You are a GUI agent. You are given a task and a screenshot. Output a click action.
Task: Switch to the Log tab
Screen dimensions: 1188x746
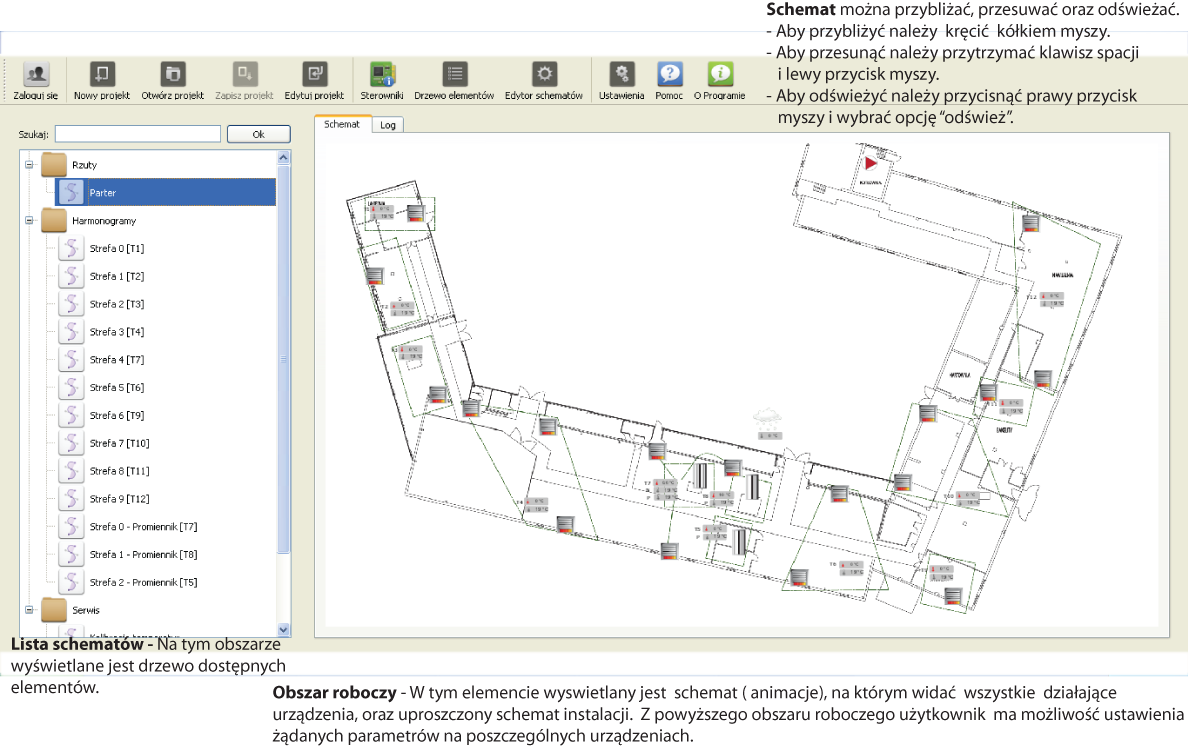coord(388,125)
